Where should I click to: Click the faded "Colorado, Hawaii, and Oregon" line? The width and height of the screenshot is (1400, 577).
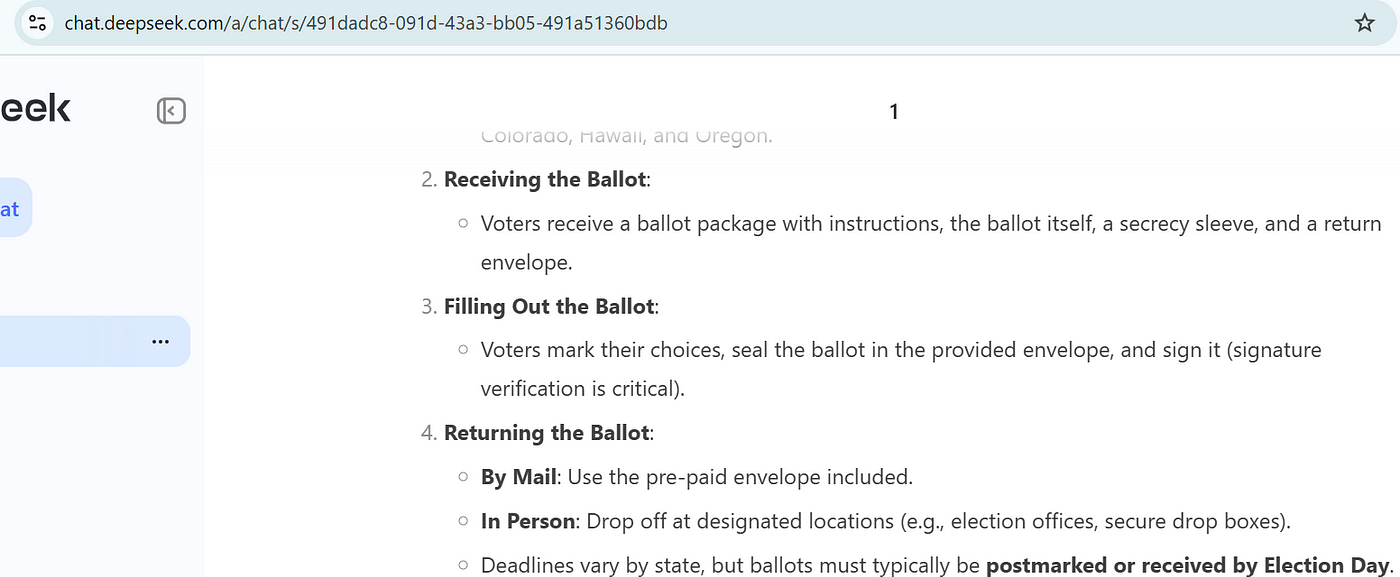[x=626, y=136]
